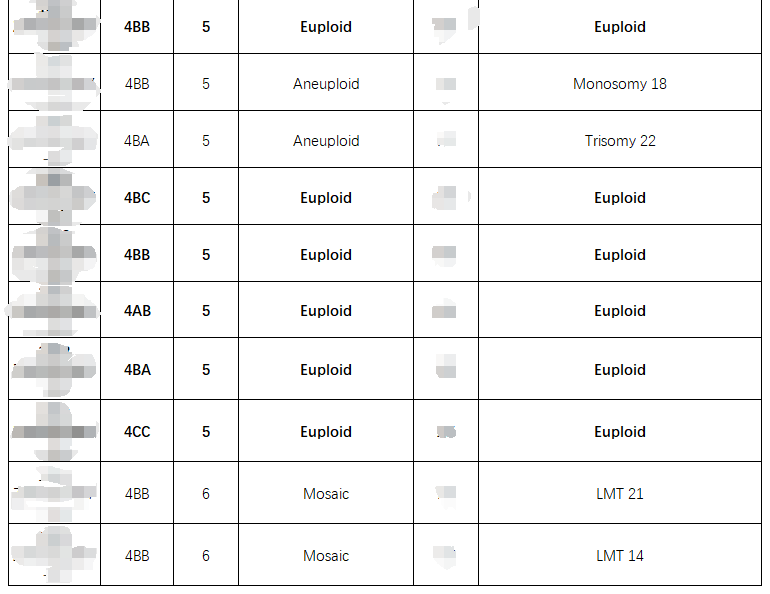Click grade 4BB in the LMT 14 row
This screenshot has width=770, height=594.
click(137, 555)
